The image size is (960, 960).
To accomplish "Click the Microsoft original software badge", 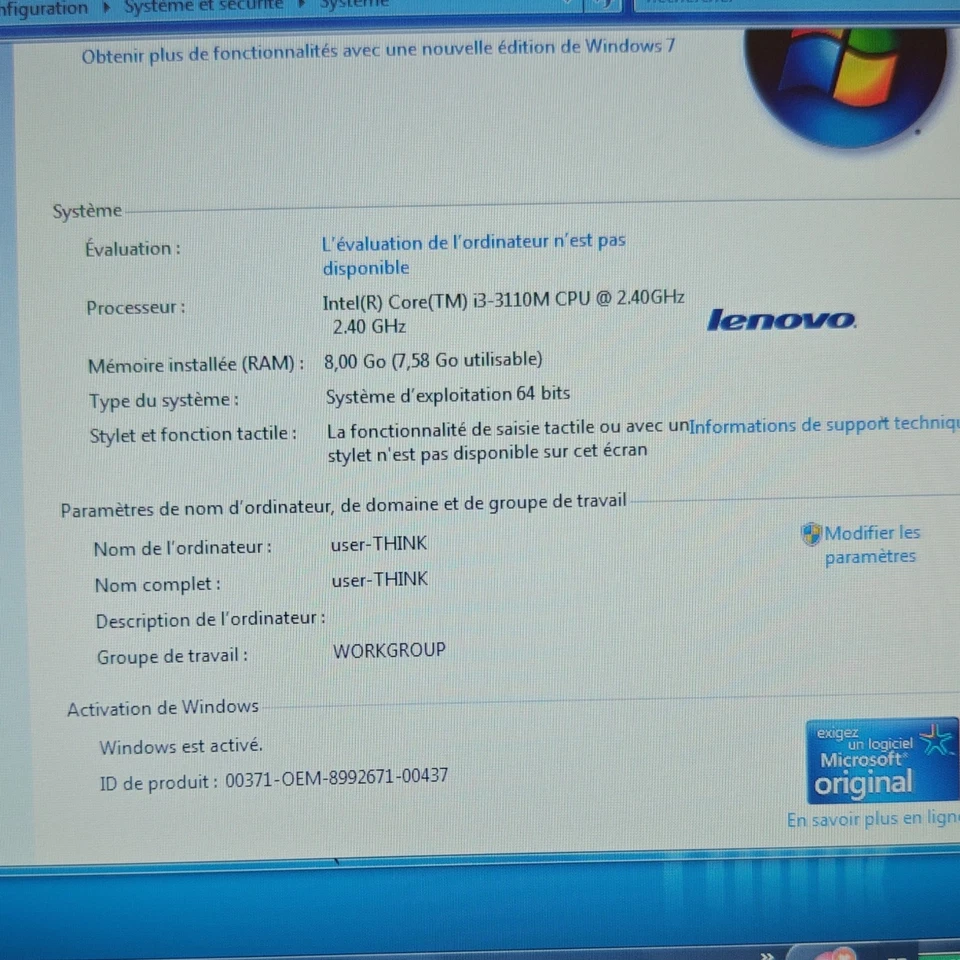I will pyautogui.click(x=882, y=762).
